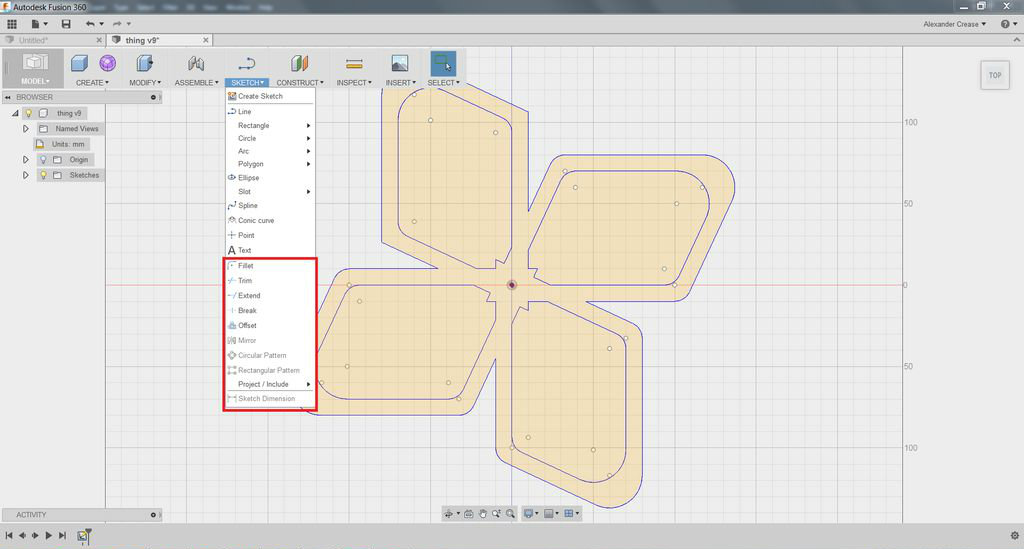The height and width of the screenshot is (549, 1024).
Task: Click the Select window-selection icon
Action: (443, 63)
